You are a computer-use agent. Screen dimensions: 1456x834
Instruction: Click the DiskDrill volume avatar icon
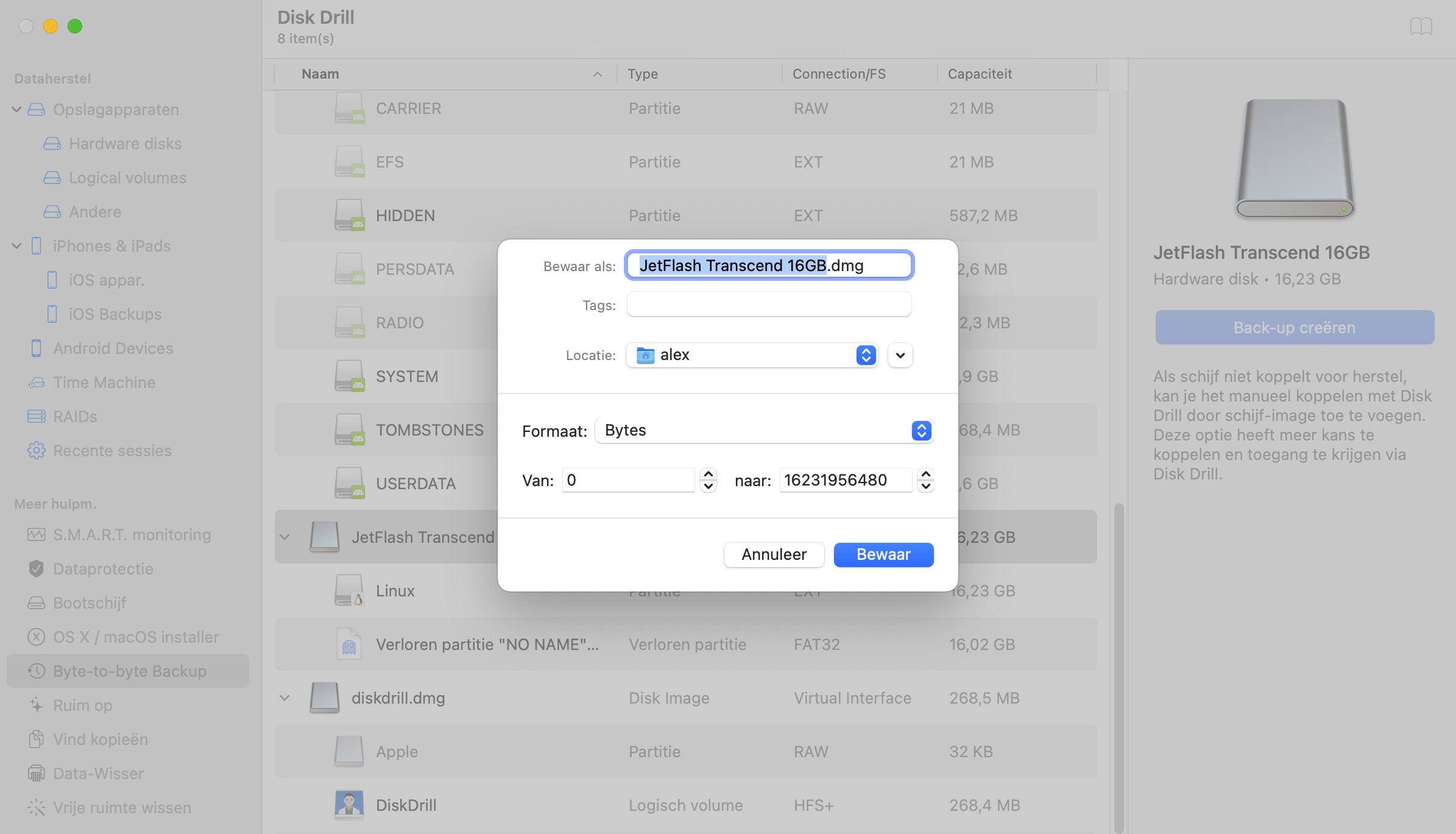click(349, 805)
